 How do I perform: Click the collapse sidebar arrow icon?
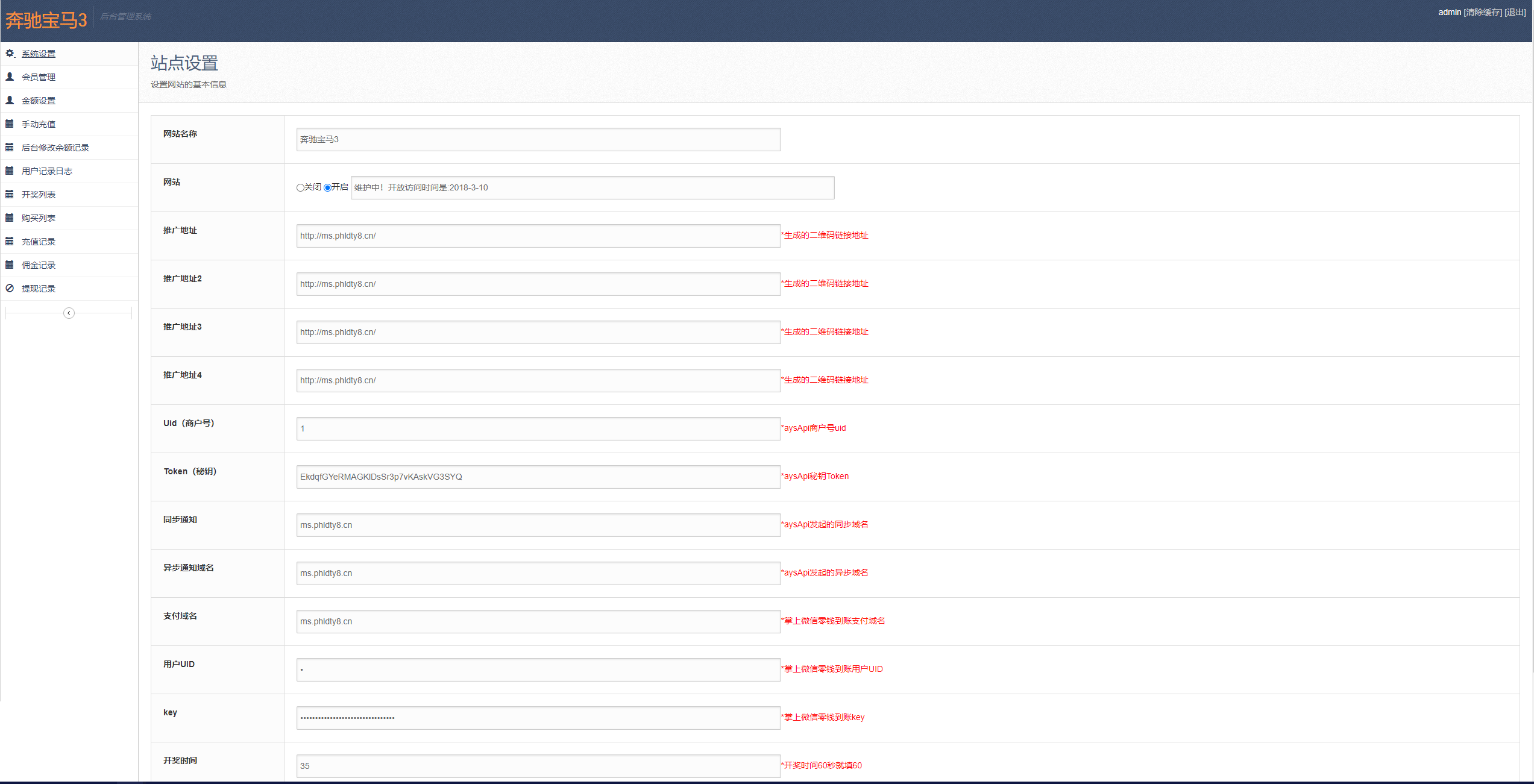point(69,313)
